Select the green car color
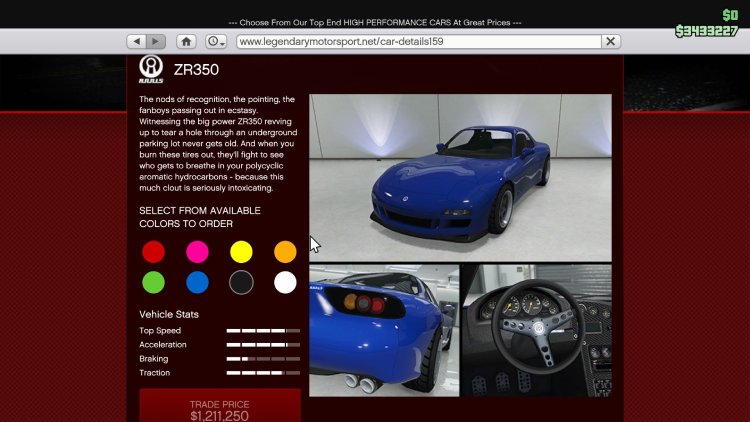The image size is (750, 422). pos(154,282)
